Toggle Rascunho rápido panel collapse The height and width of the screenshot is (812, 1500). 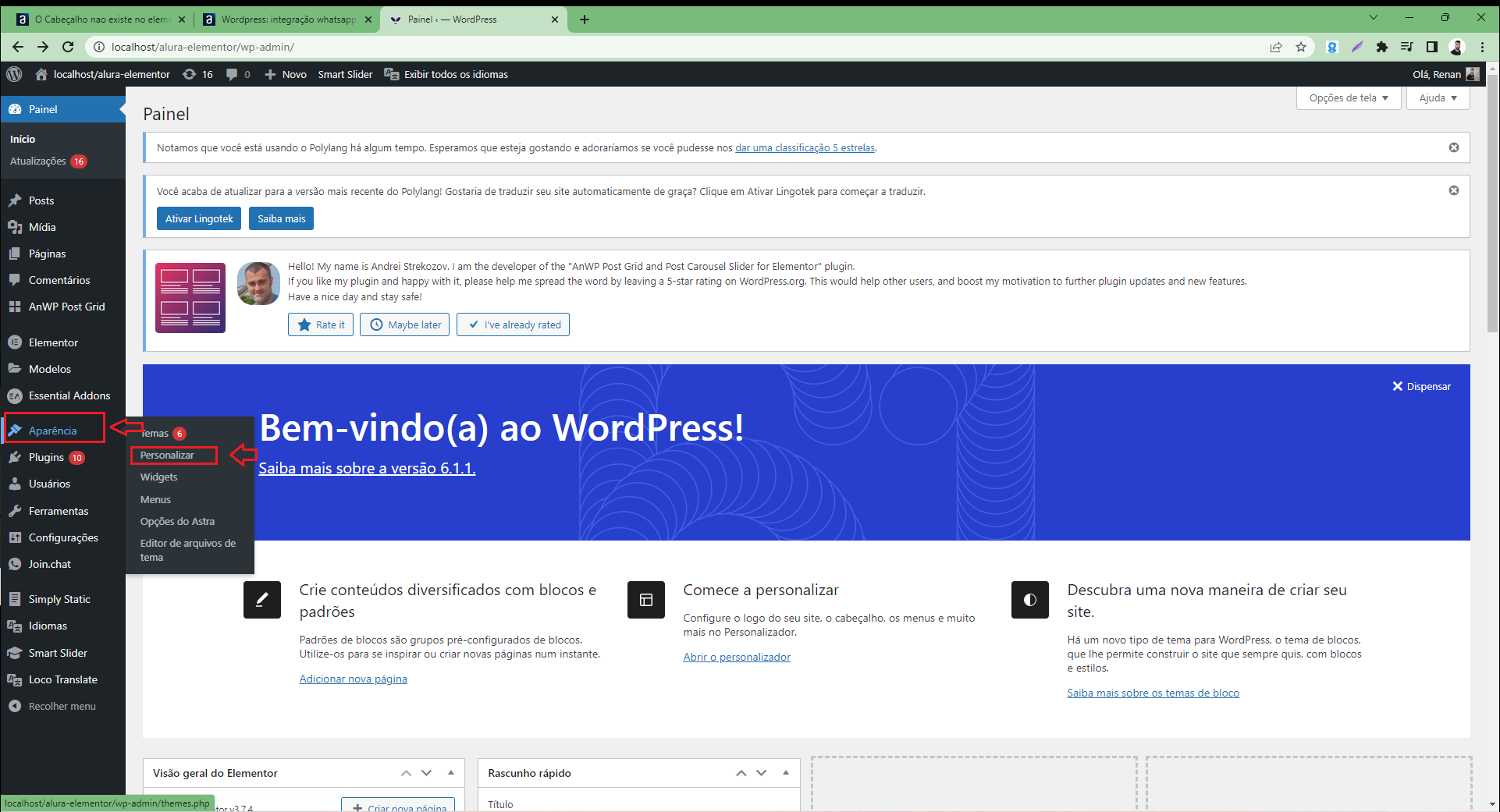point(786,773)
